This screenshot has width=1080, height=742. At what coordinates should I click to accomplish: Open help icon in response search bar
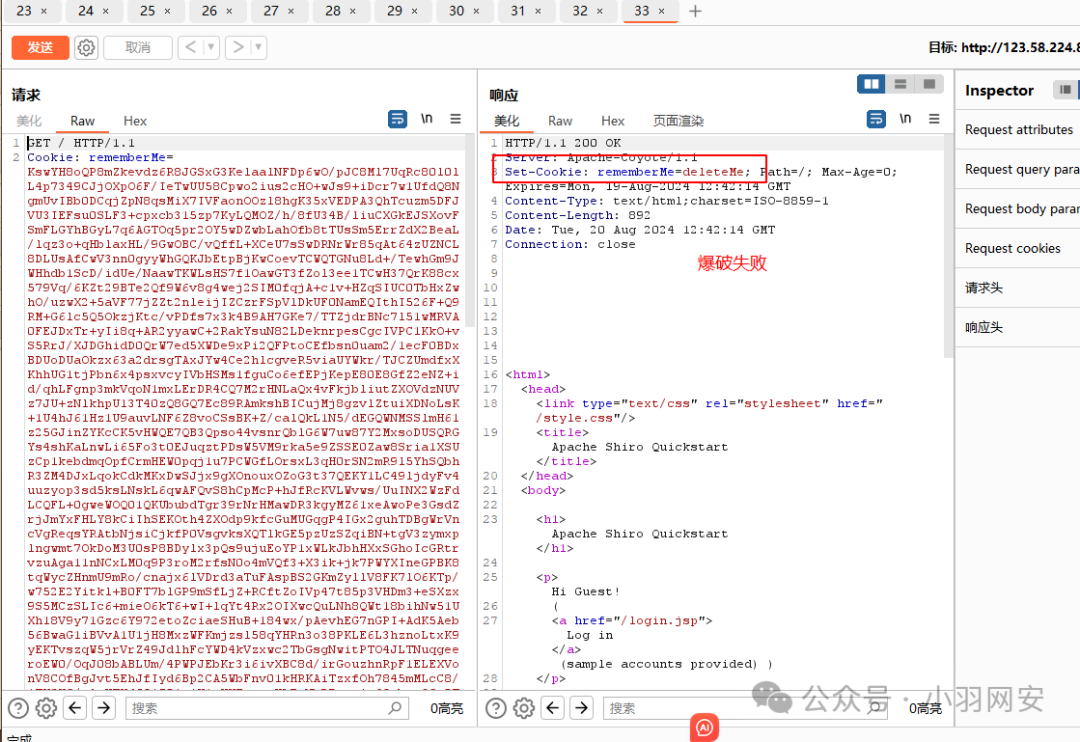click(496, 708)
